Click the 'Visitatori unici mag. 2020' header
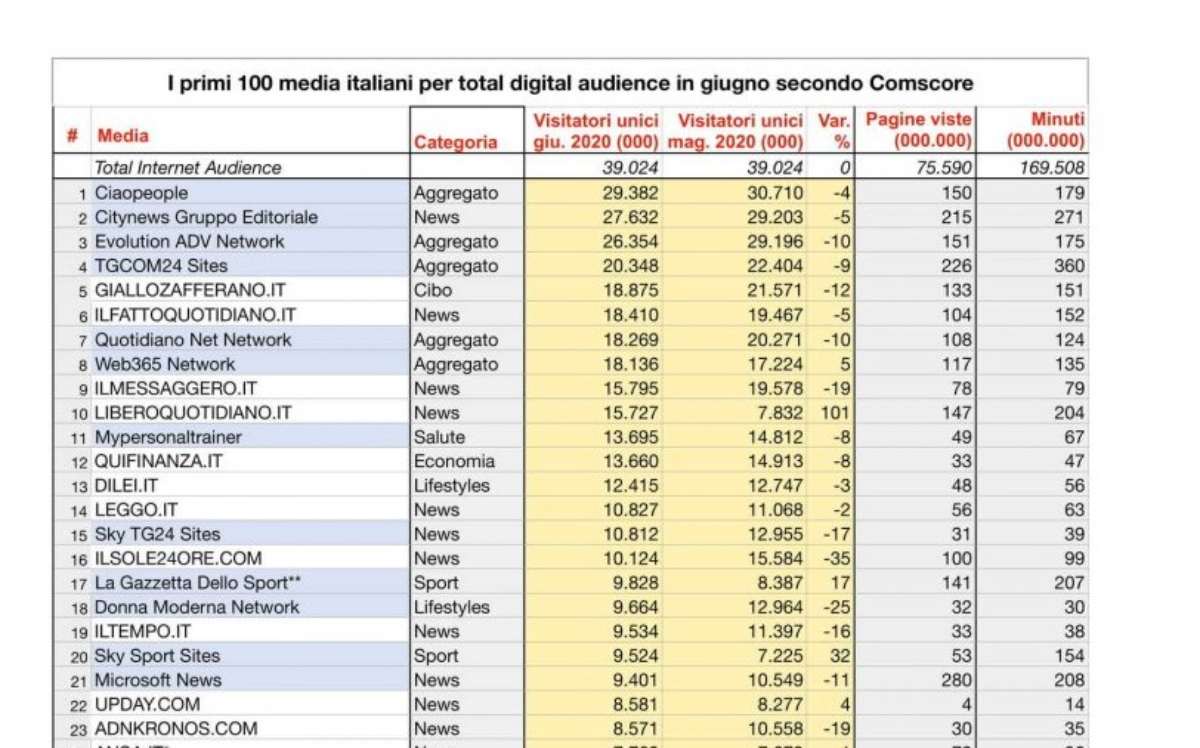The width and height of the screenshot is (1200, 748). (735, 131)
